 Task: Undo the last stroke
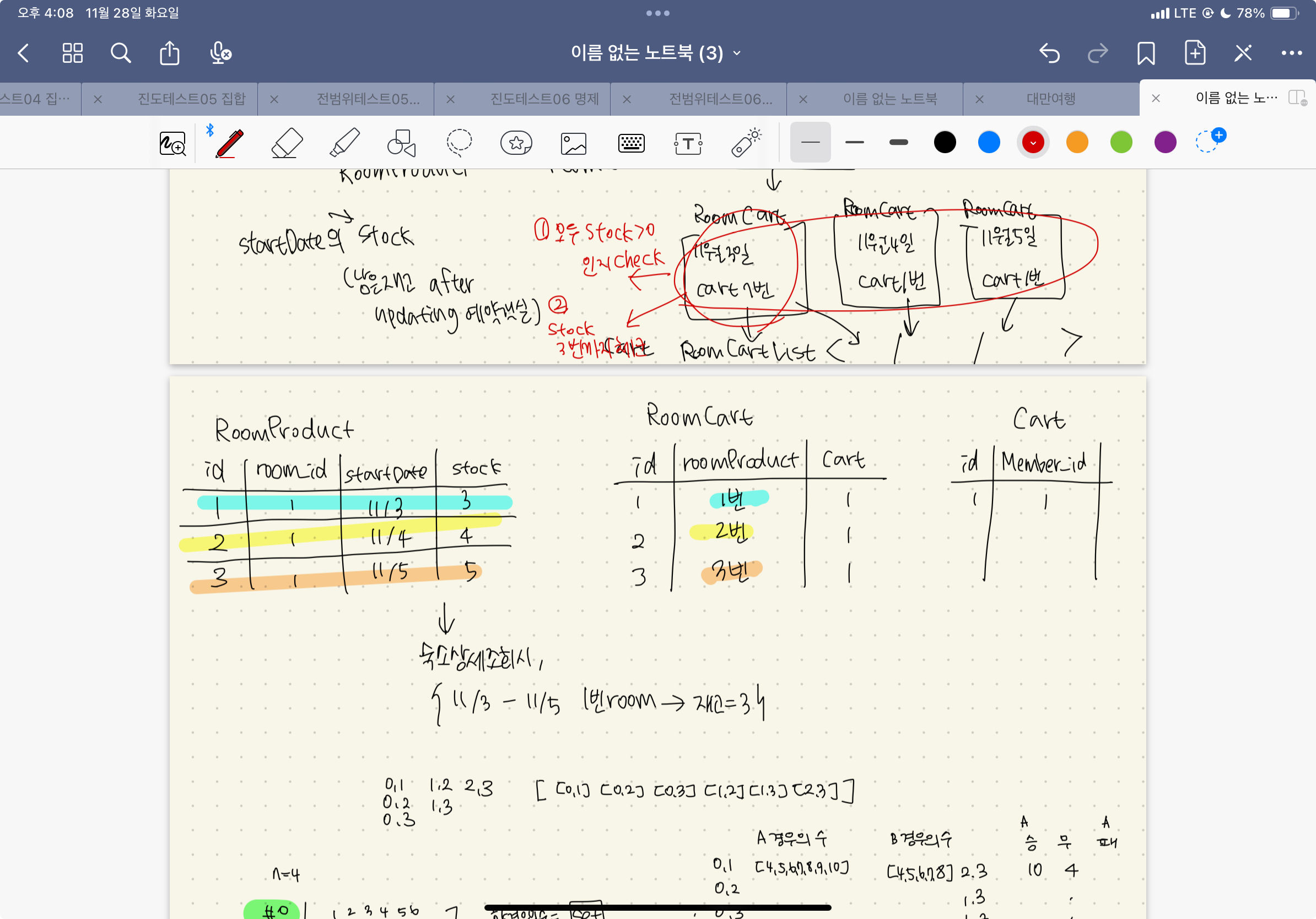click(1049, 53)
